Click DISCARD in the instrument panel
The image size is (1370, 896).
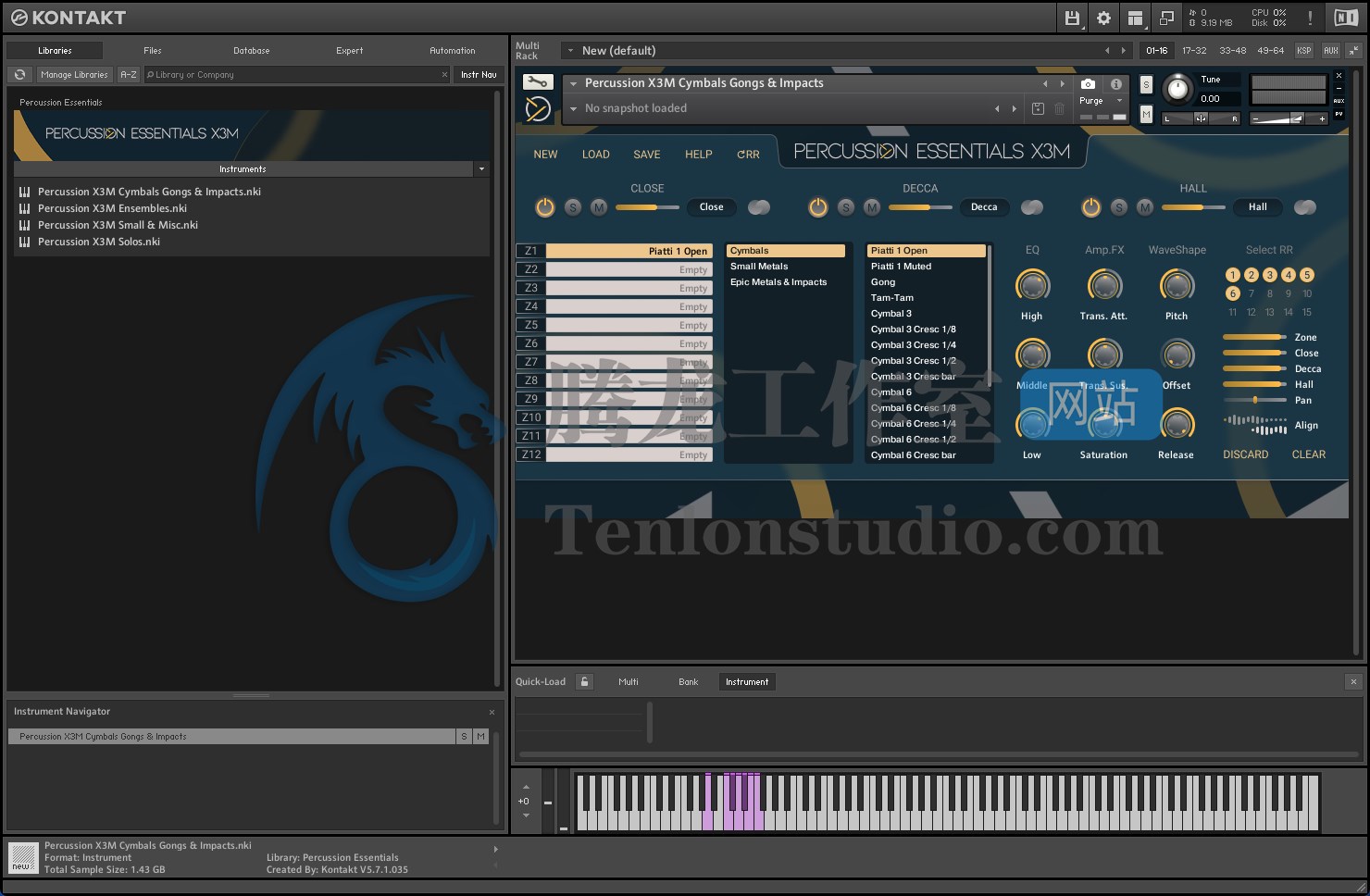1246,454
